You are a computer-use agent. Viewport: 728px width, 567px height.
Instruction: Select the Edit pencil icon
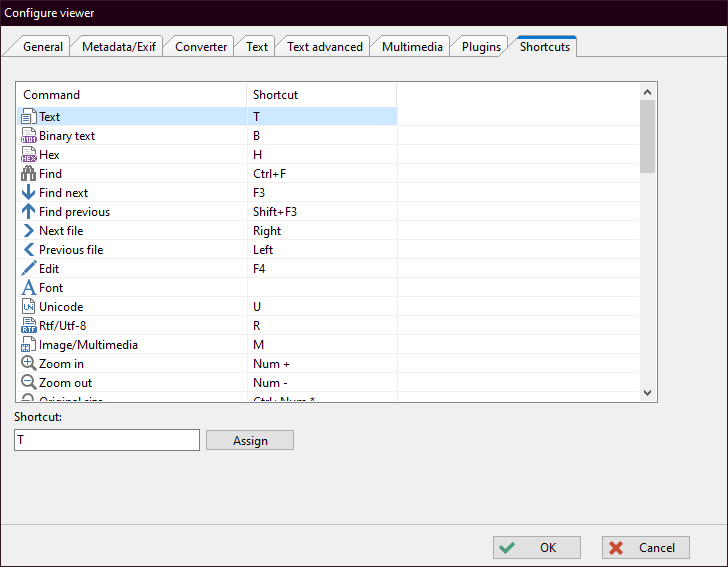pos(28,269)
